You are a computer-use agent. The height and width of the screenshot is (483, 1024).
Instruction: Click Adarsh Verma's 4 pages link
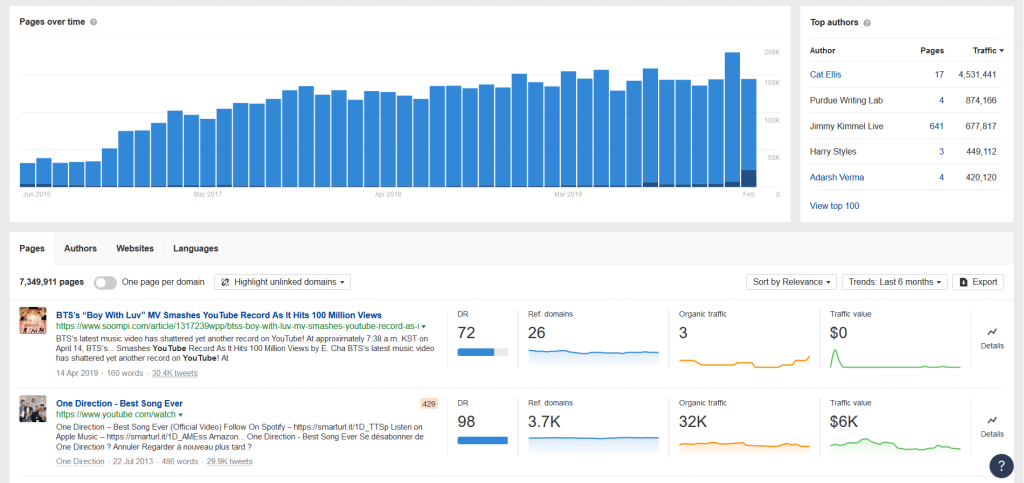click(x=941, y=178)
